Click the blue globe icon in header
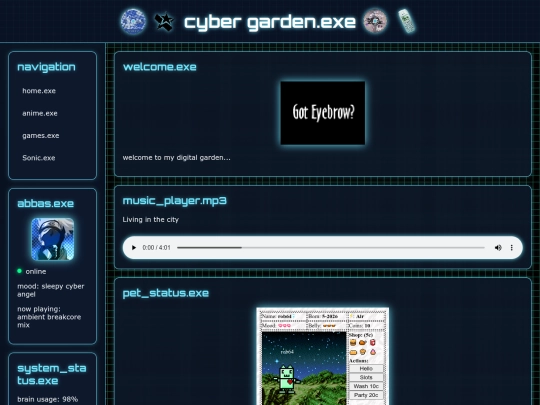This screenshot has height=405, width=540. [x=133, y=21]
